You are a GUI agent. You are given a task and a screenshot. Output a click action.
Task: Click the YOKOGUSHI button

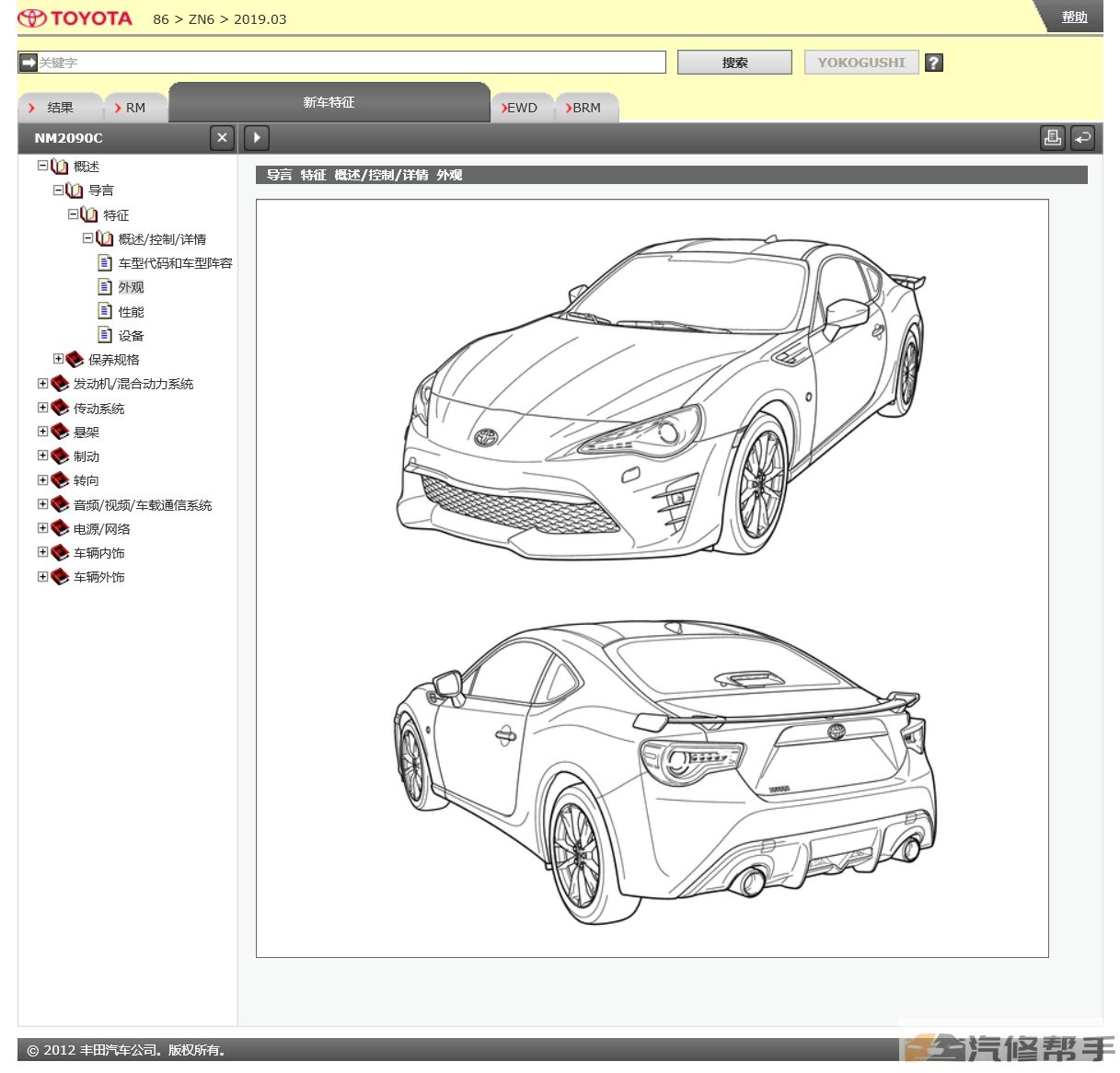click(861, 63)
